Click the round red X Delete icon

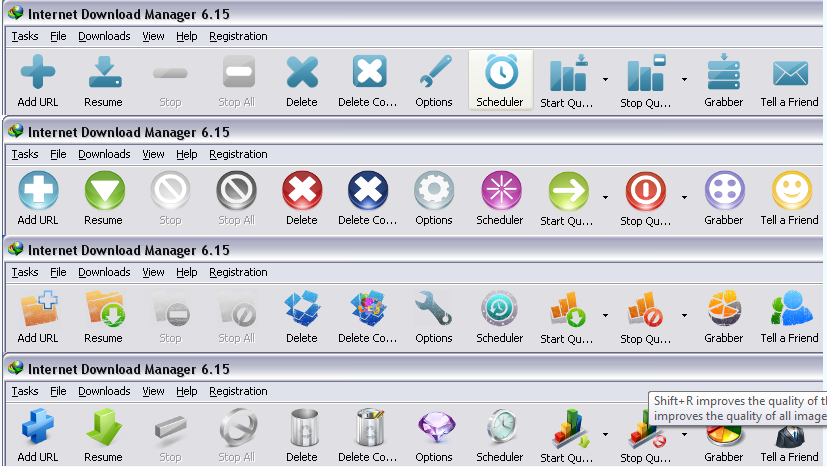point(302,190)
